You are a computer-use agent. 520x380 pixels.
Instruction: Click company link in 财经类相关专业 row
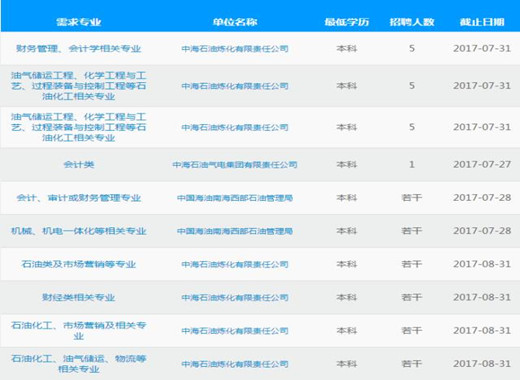click(x=235, y=297)
